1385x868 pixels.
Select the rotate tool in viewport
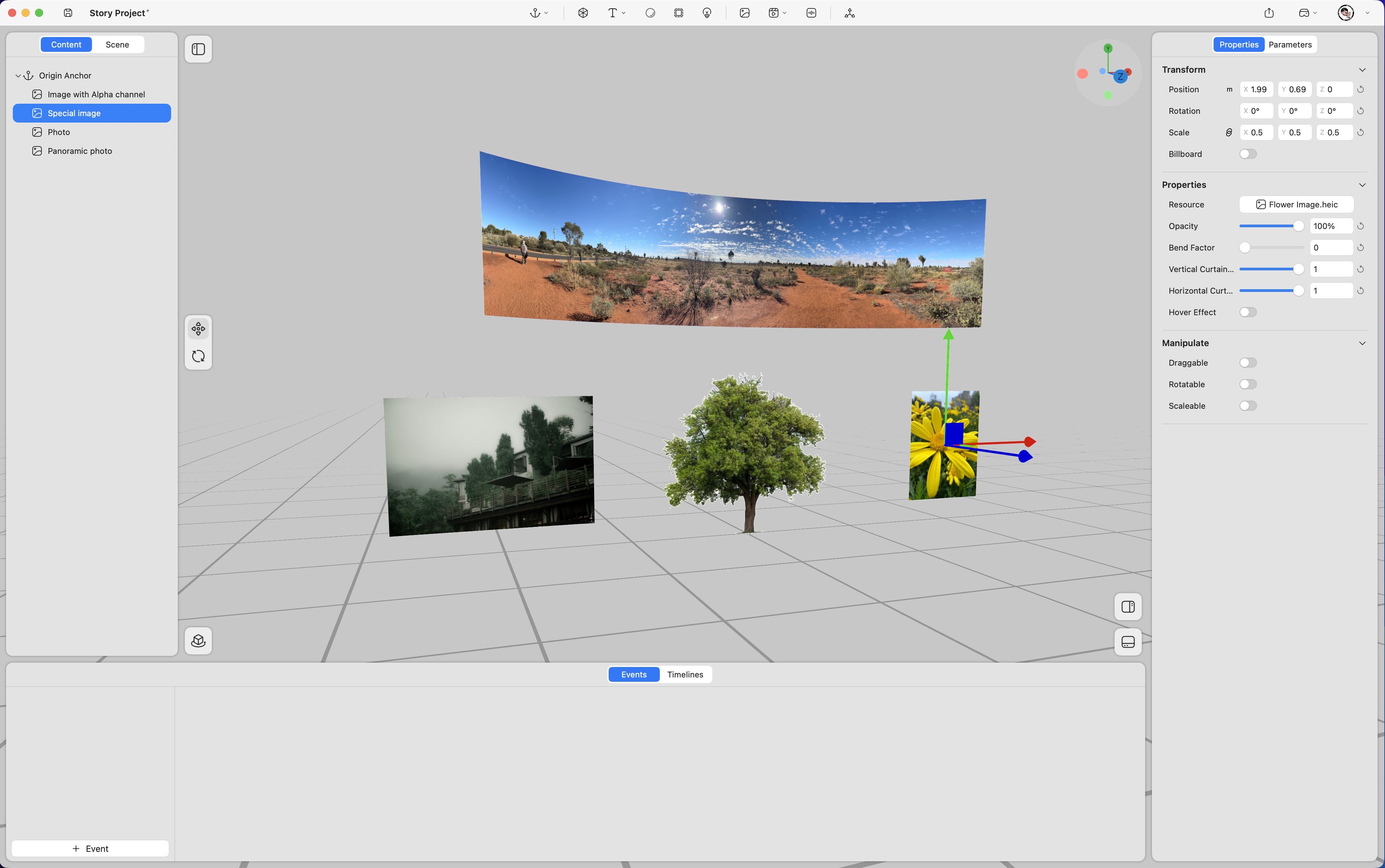coord(198,356)
